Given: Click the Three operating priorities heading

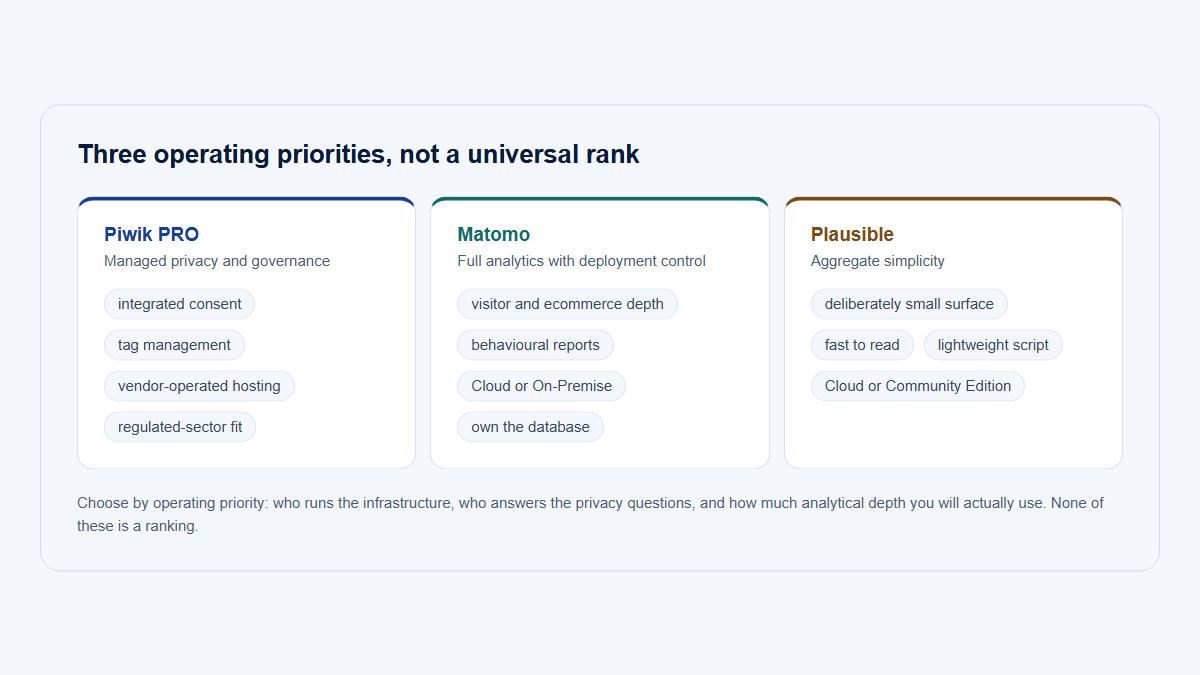Looking at the screenshot, I should click(359, 154).
